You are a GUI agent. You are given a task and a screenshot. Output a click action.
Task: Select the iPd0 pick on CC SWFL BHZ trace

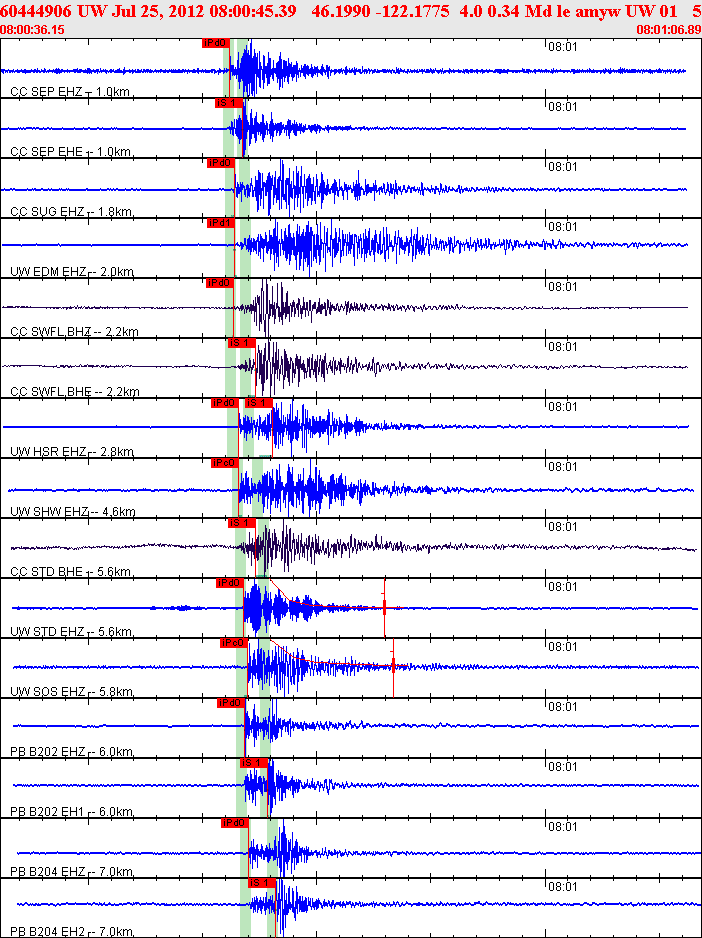click(x=219, y=283)
